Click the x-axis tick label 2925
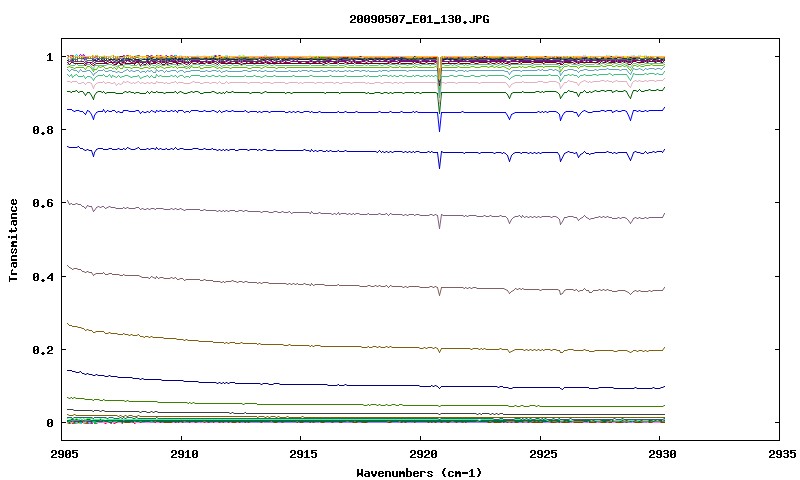Screen dimensions: 800x480 pos(542,454)
